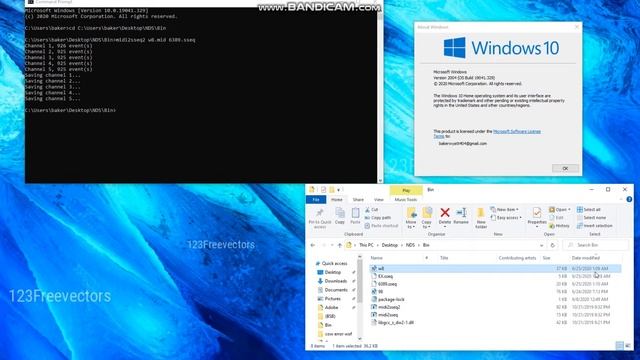Open the New item dropdown
Viewport: 640px width, 360px height.
pyautogui.click(x=504, y=209)
